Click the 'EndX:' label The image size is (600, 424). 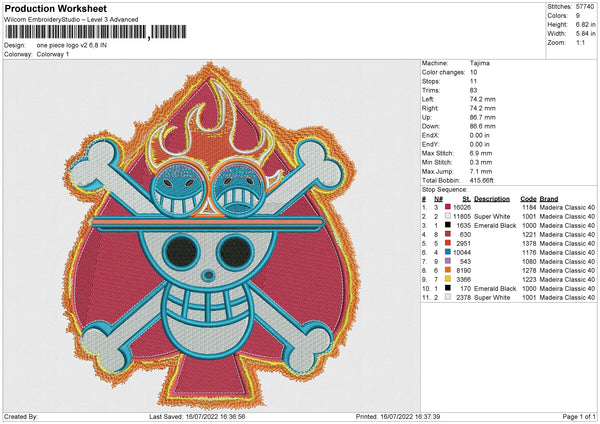click(x=430, y=135)
